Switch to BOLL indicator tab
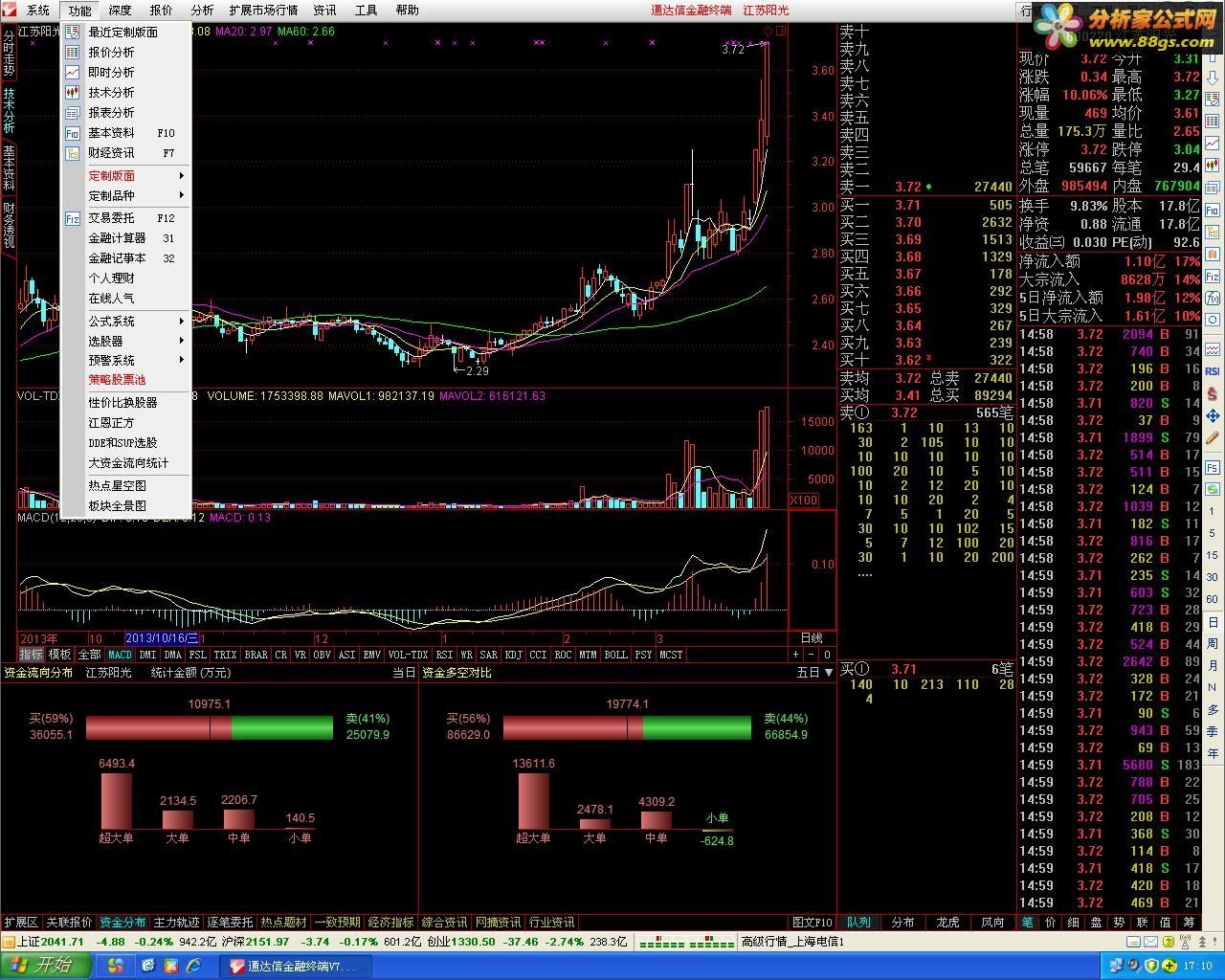This screenshot has width=1225, height=980. 615,655
